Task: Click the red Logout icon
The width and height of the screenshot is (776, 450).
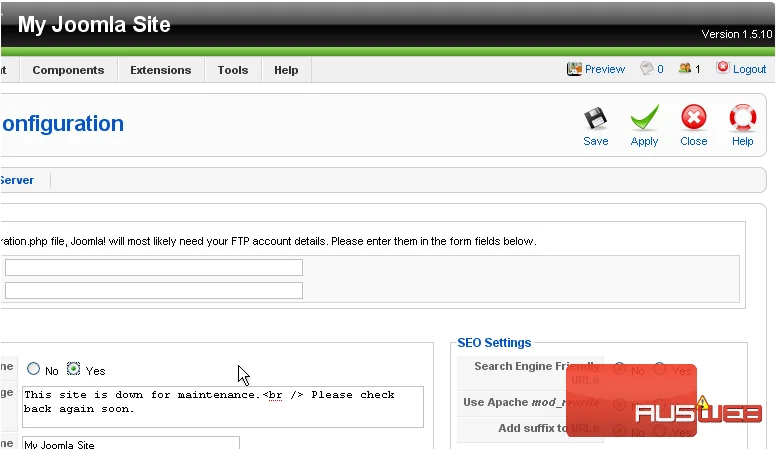Action: tap(723, 67)
